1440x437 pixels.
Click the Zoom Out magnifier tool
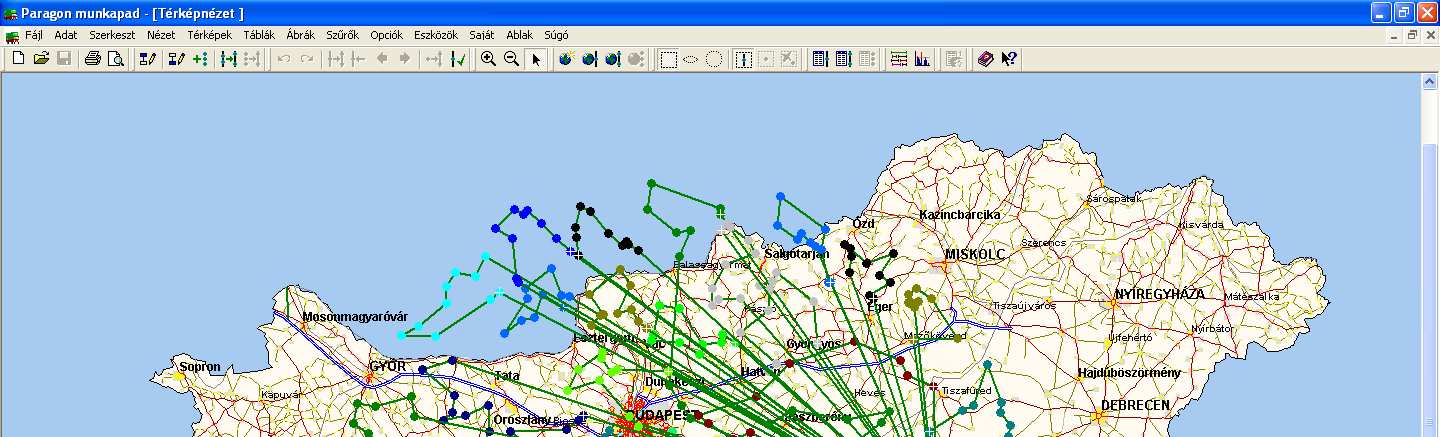tap(511, 59)
